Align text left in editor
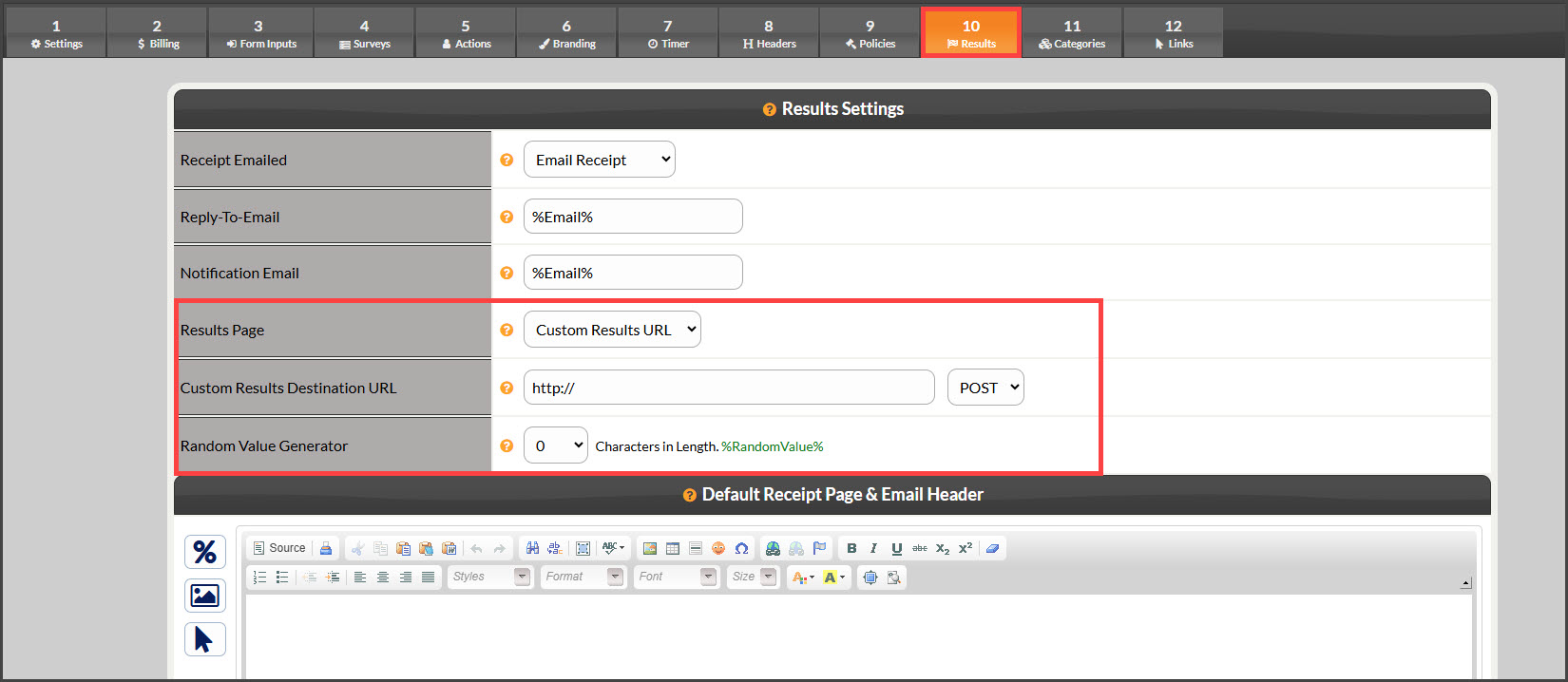Image resolution: width=1568 pixels, height=682 pixels. coord(360,577)
